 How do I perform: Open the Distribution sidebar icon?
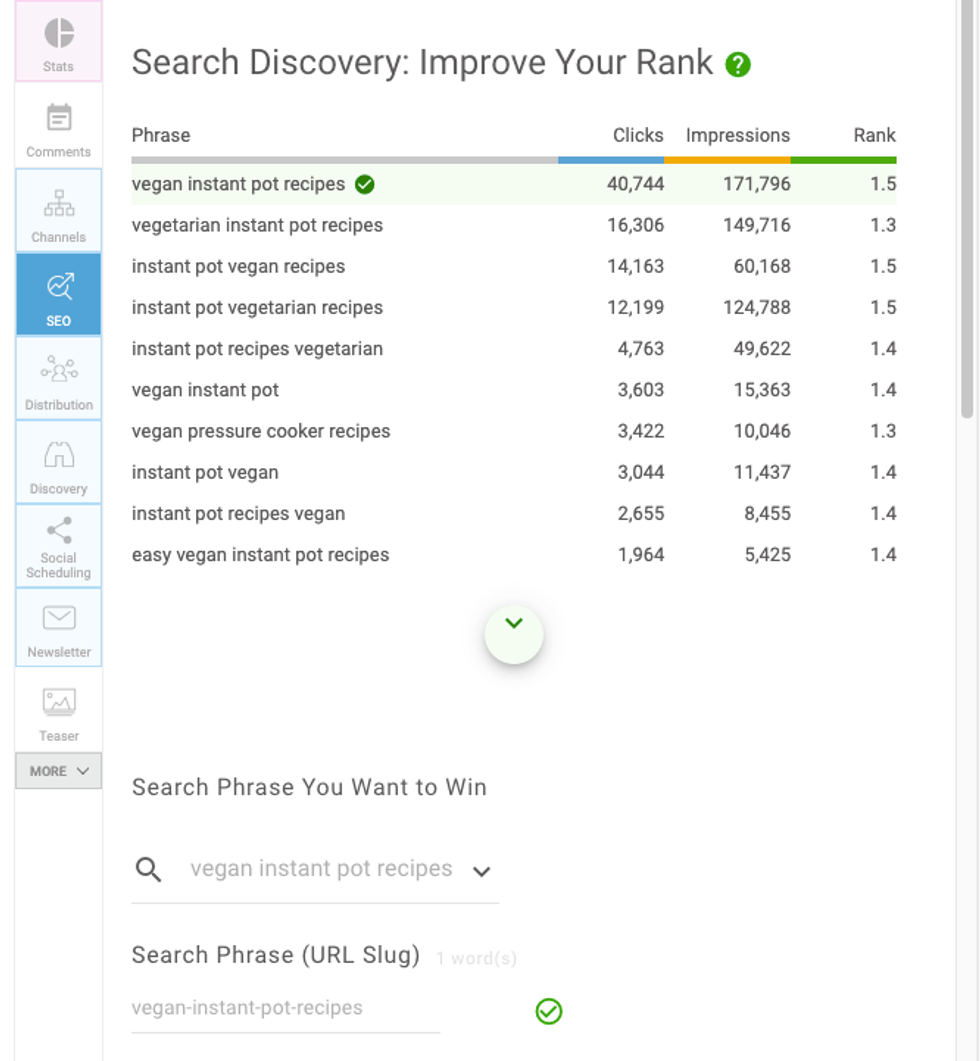[x=59, y=380]
